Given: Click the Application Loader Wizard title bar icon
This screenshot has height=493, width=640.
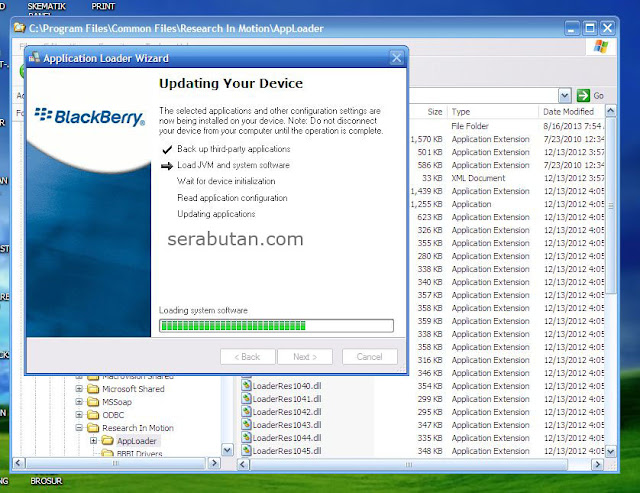Looking at the screenshot, I should coord(35,58).
